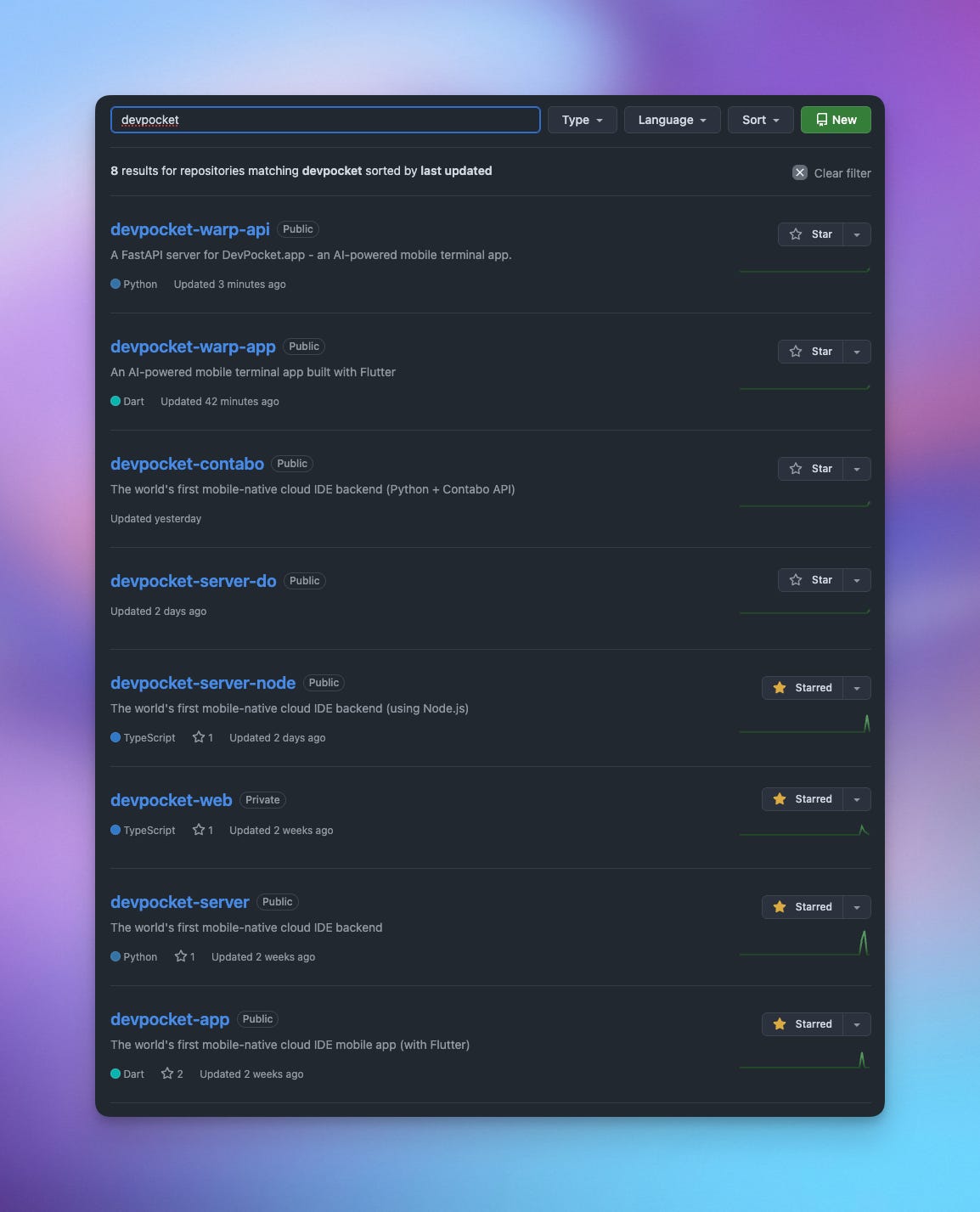
Task: Open the Language filter dropdown
Action: (x=673, y=120)
